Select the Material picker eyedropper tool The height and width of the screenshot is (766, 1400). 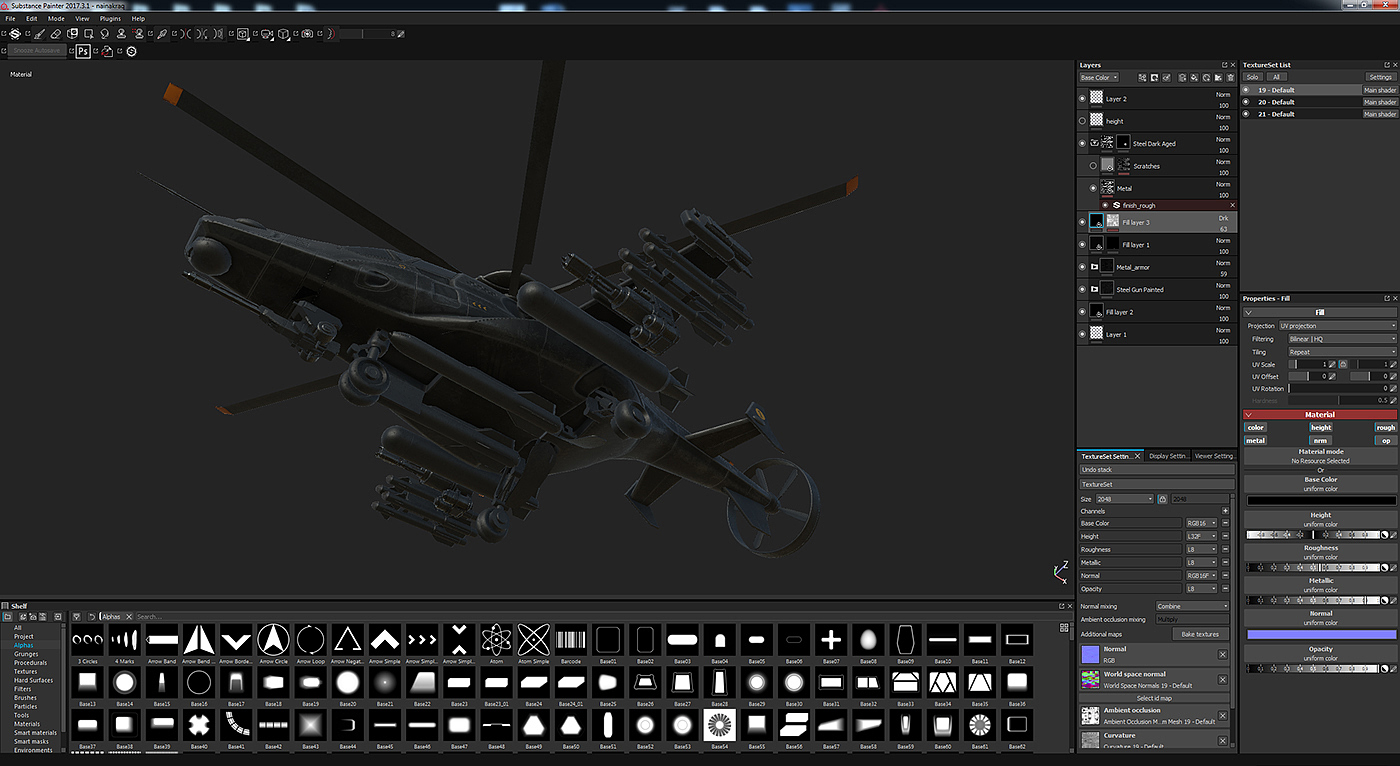pyautogui.click(x=161, y=33)
